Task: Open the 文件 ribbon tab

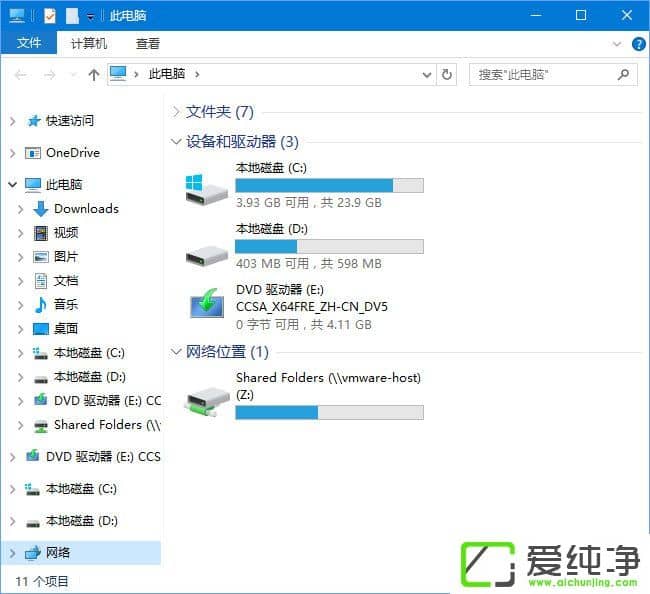Action: point(29,43)
